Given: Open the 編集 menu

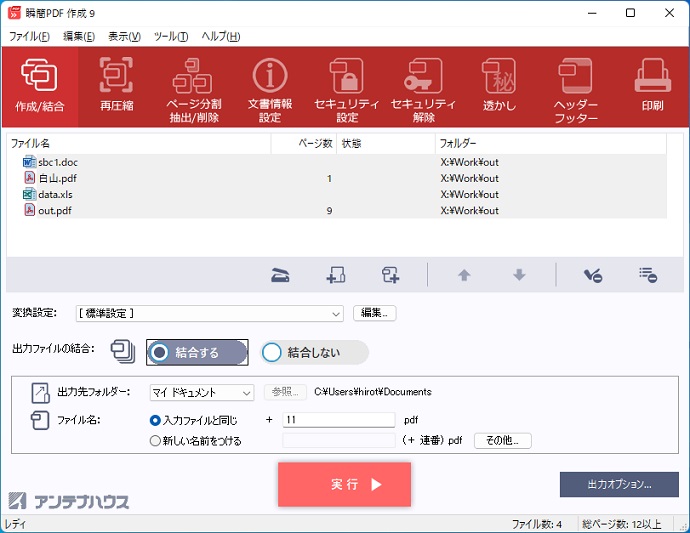Looking at the screenshot, I should [x=79, y=37].
